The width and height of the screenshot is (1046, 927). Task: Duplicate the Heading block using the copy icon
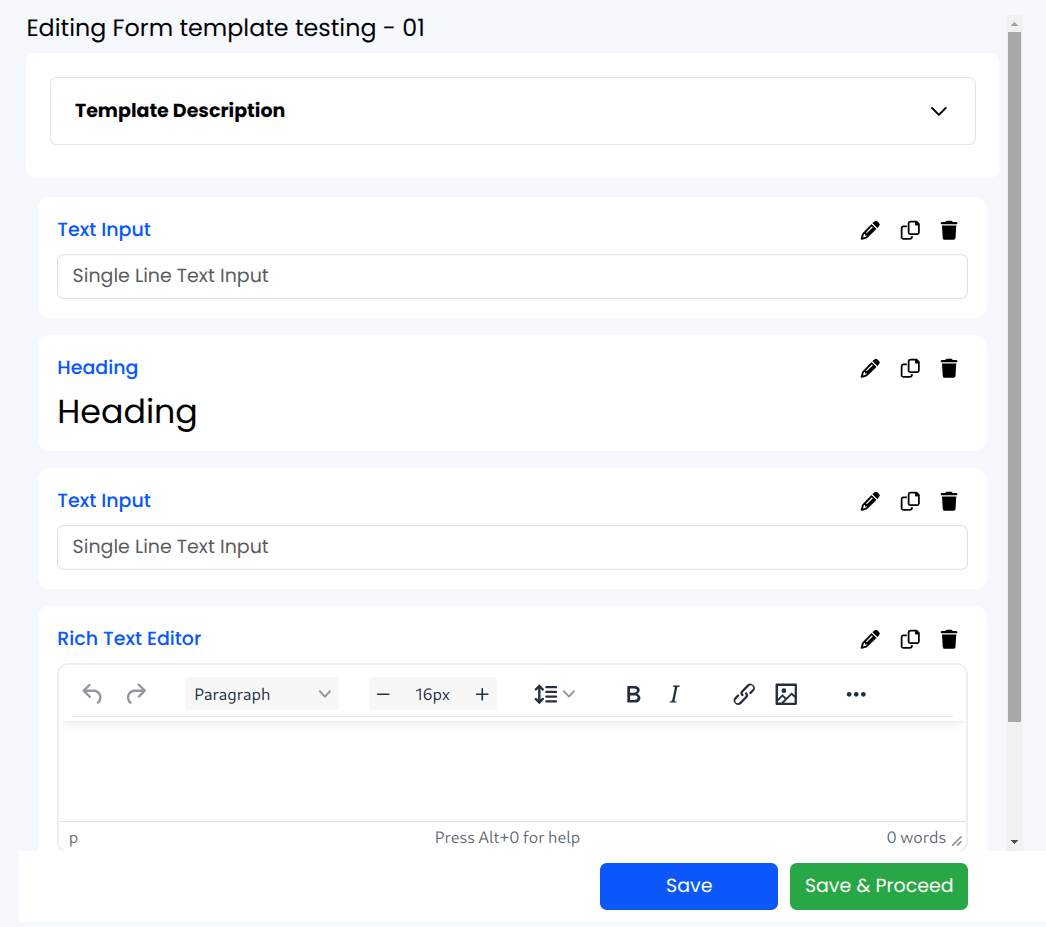[910, 368]
